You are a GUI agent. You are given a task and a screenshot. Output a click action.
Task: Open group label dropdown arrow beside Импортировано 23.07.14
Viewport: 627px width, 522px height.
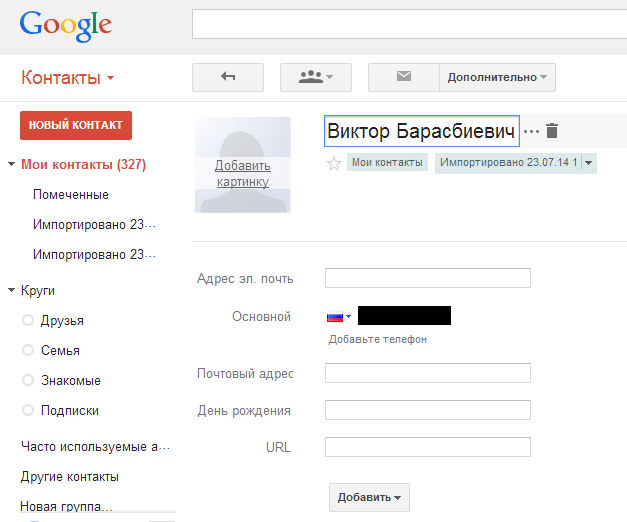(589, 163)
